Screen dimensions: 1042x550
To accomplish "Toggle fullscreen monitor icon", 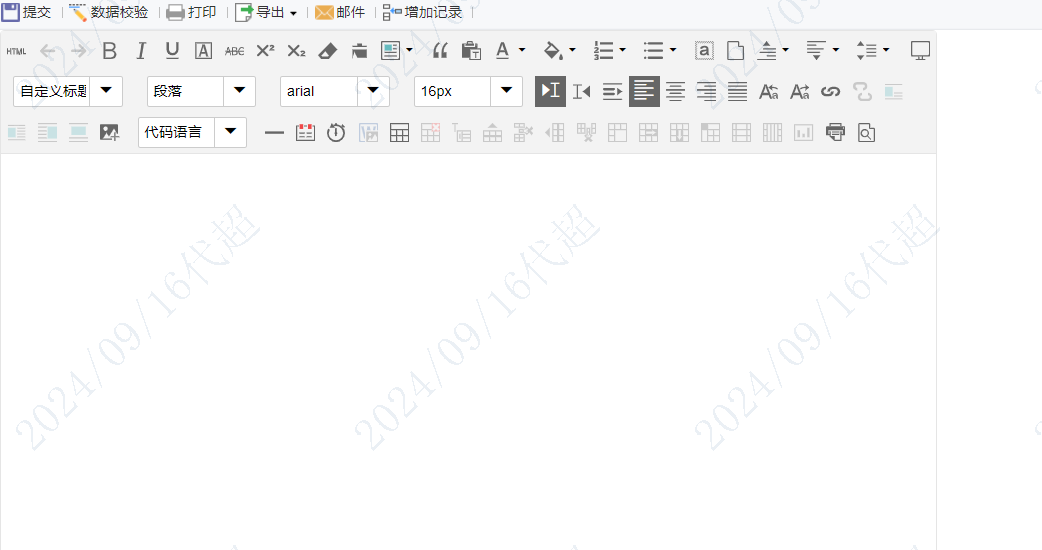I will [920, 51].
